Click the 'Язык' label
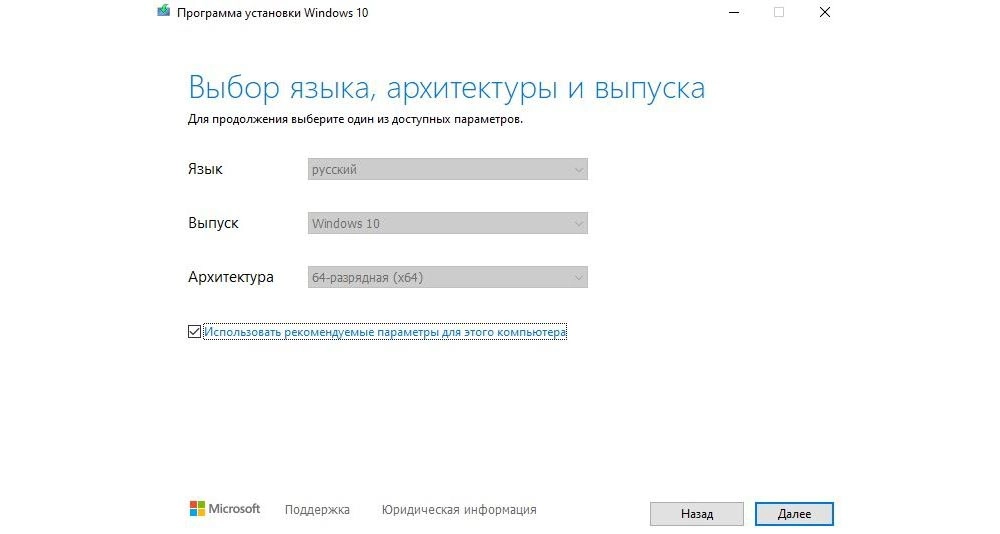This screenshot has height=534, width=1000. (x=205, y=169)
